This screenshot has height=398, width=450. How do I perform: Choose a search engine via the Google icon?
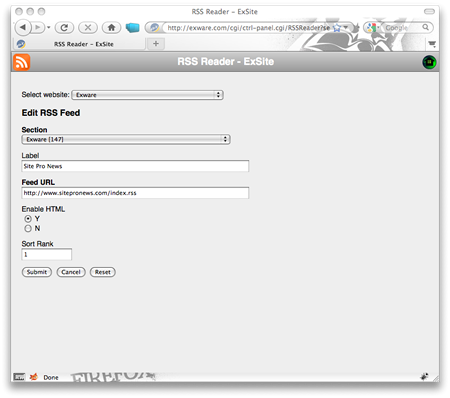(372, 28)
